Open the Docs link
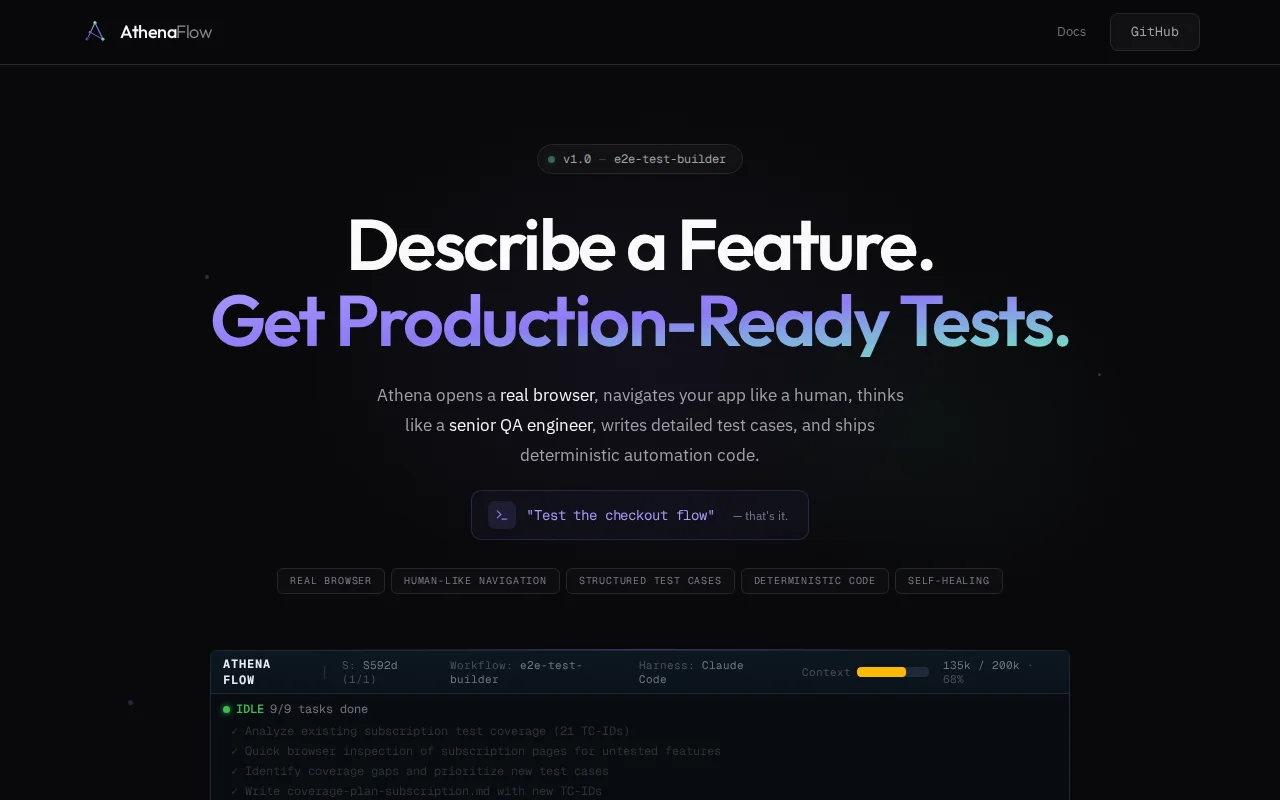The height and width of the screenshot is (800, 1280). pyautogui.click(x=1071, y=32)
